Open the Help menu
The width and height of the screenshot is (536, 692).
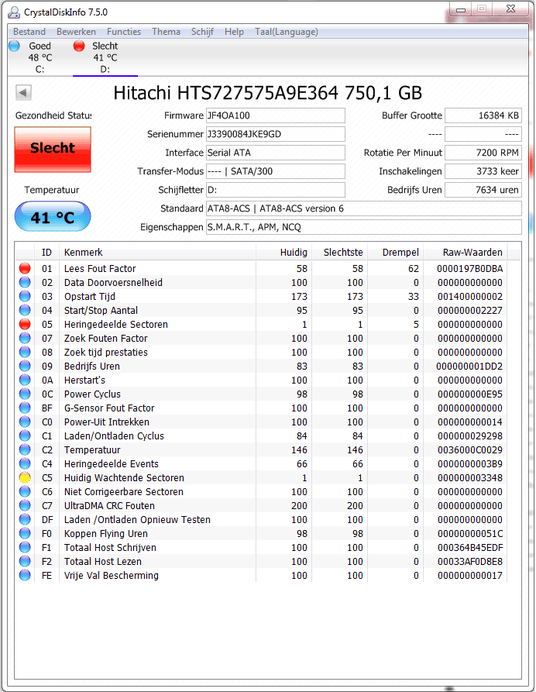234,32
